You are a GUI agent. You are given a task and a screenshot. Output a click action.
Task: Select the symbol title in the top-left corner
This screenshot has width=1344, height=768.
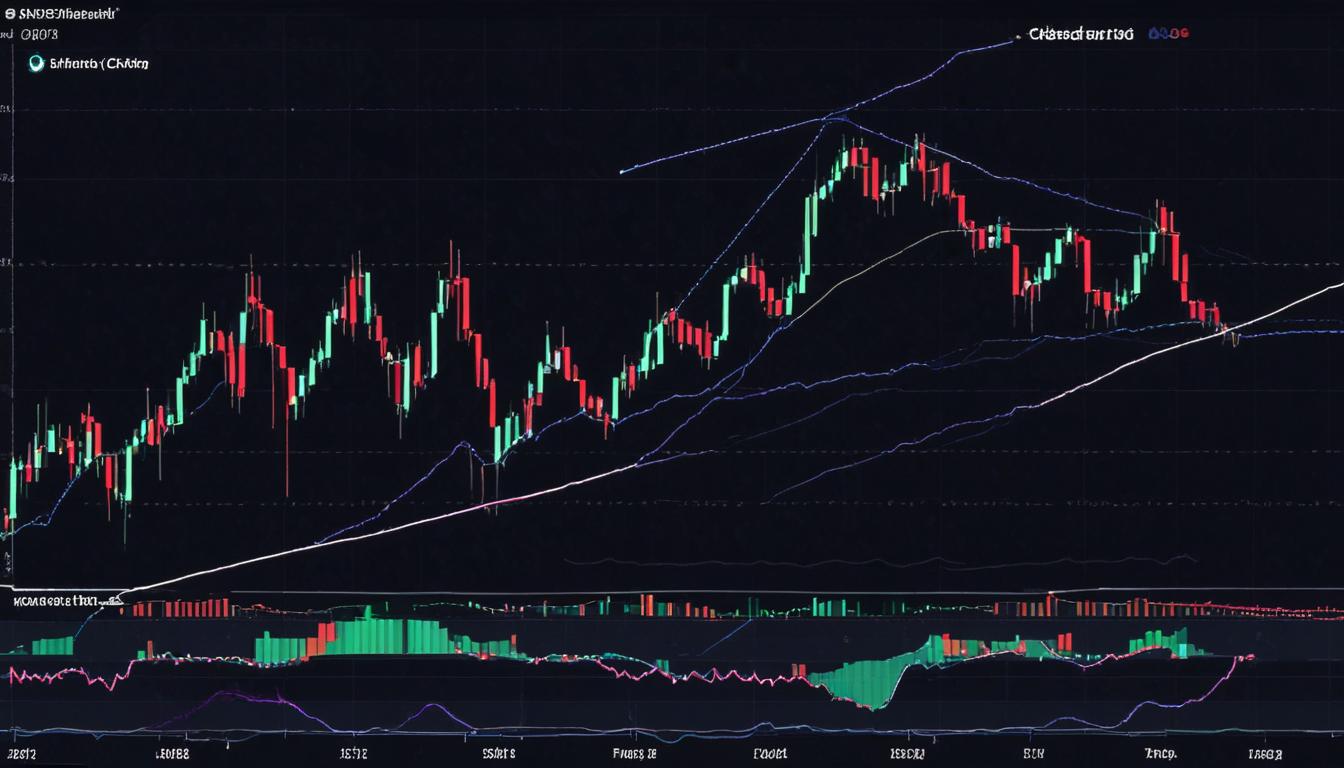[x=68, y=14]
